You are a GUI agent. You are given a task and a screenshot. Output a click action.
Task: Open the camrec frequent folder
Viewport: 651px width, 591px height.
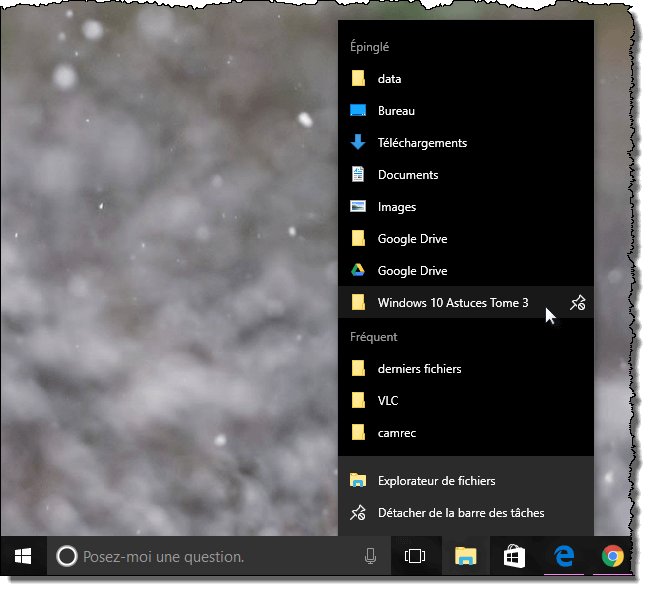pyautogui.click(x=396, y=433)
